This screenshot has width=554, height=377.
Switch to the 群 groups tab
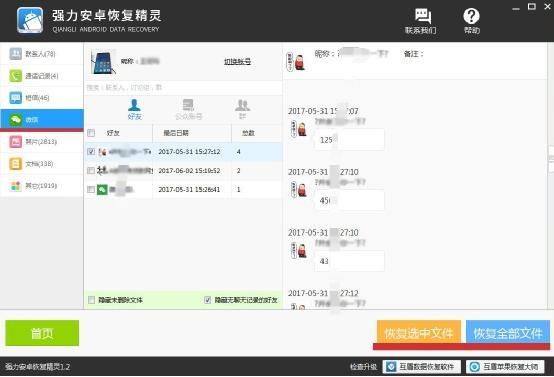242,110
